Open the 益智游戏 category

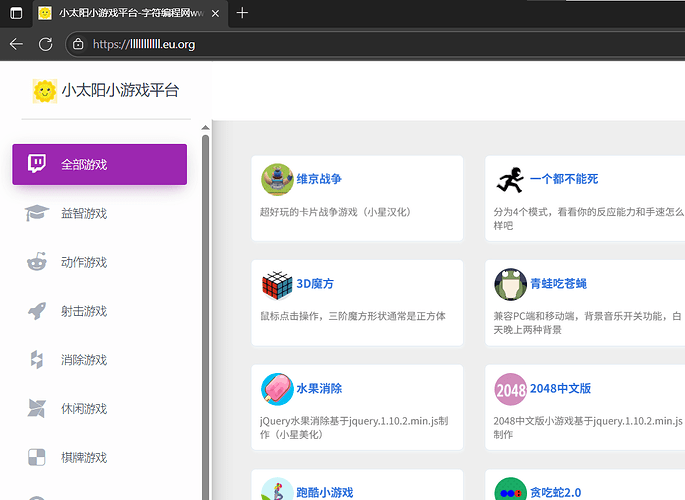[83, 213]
